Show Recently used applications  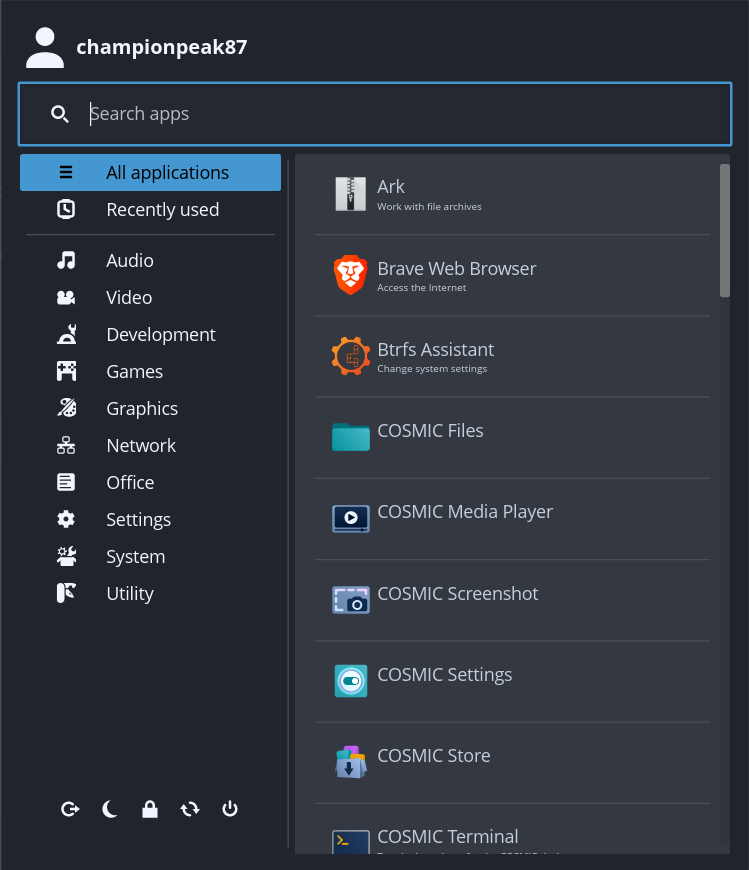click(x=150, y=210)
